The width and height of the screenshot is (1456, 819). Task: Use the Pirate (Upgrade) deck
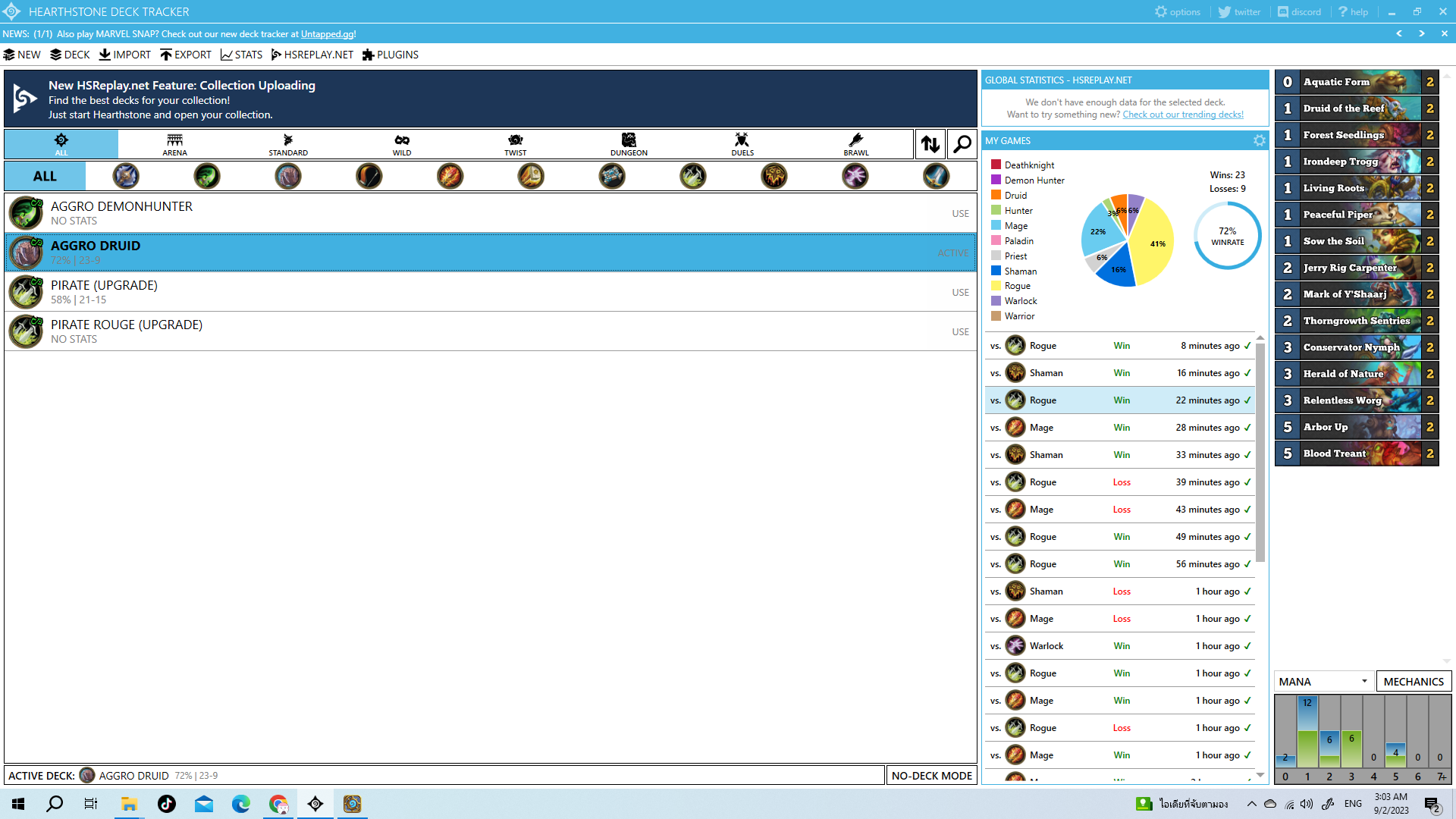click(x=960, y=292)
